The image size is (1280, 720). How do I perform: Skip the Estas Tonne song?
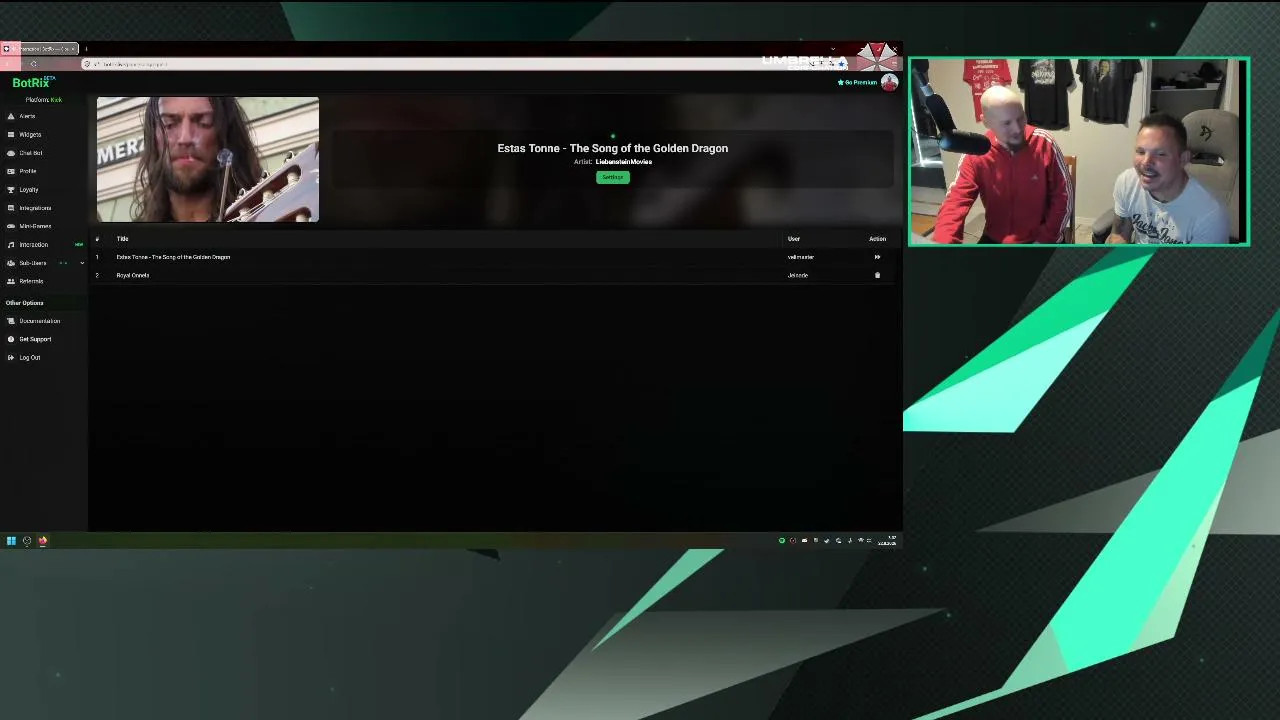(x=877, y=257)
